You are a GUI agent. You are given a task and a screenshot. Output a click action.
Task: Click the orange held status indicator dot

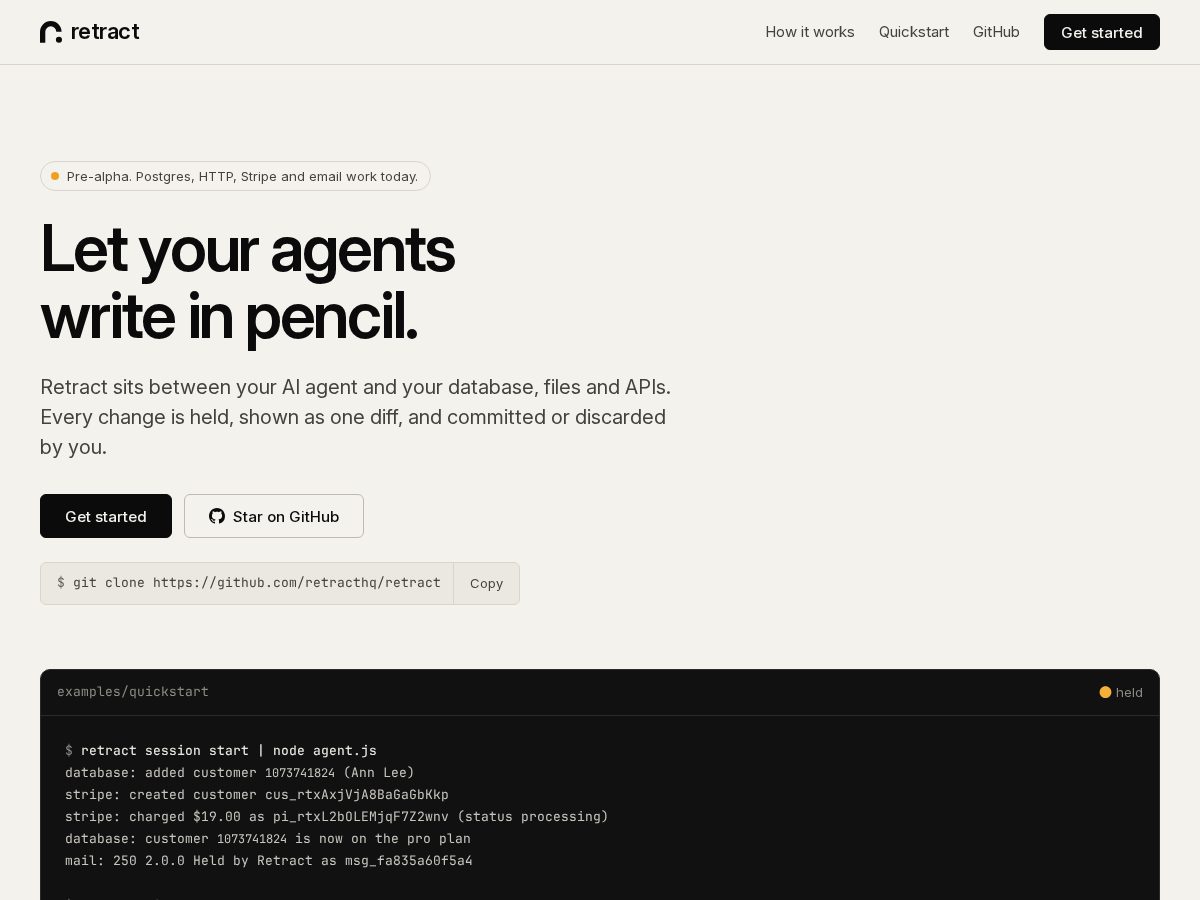pyautogui.click(x=1105, y=692)
